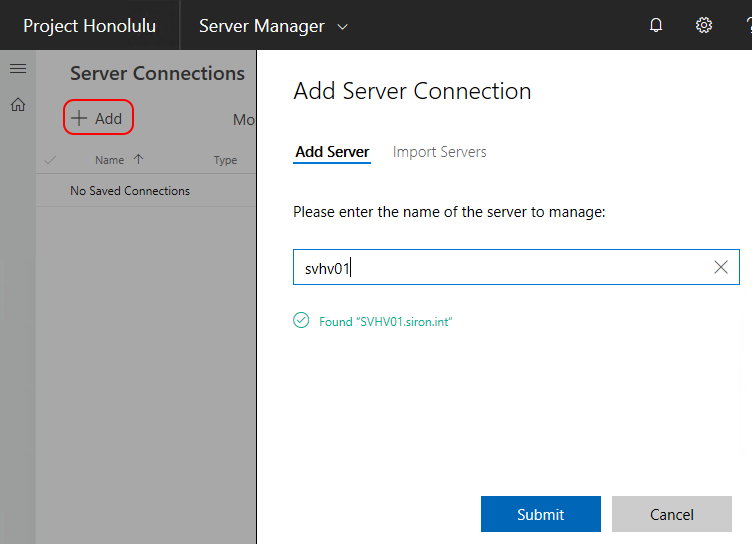The height and width of the screenshot is (544, 752).
Task: Click the 'Found "SVHV01.siron.int"' message
Action: point(386,321)
